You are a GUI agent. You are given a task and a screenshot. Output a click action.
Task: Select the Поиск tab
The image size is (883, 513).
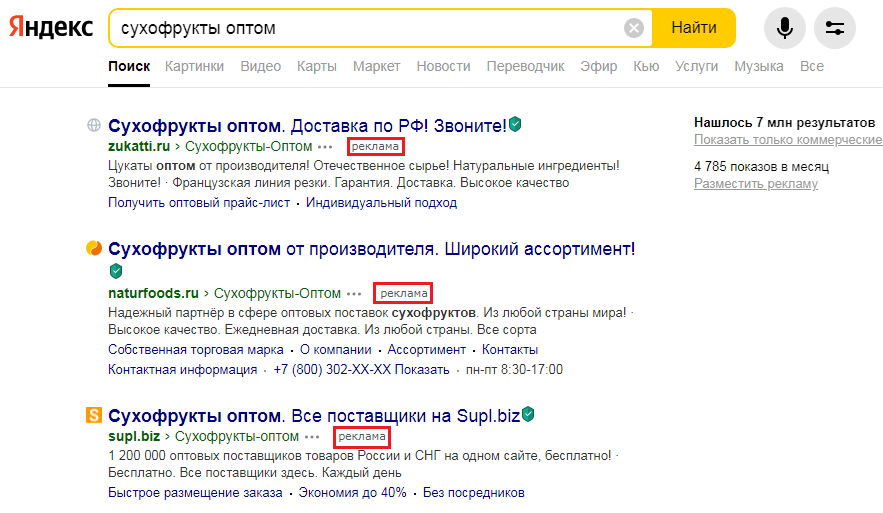pyautogui.click(x=129, y=66)
